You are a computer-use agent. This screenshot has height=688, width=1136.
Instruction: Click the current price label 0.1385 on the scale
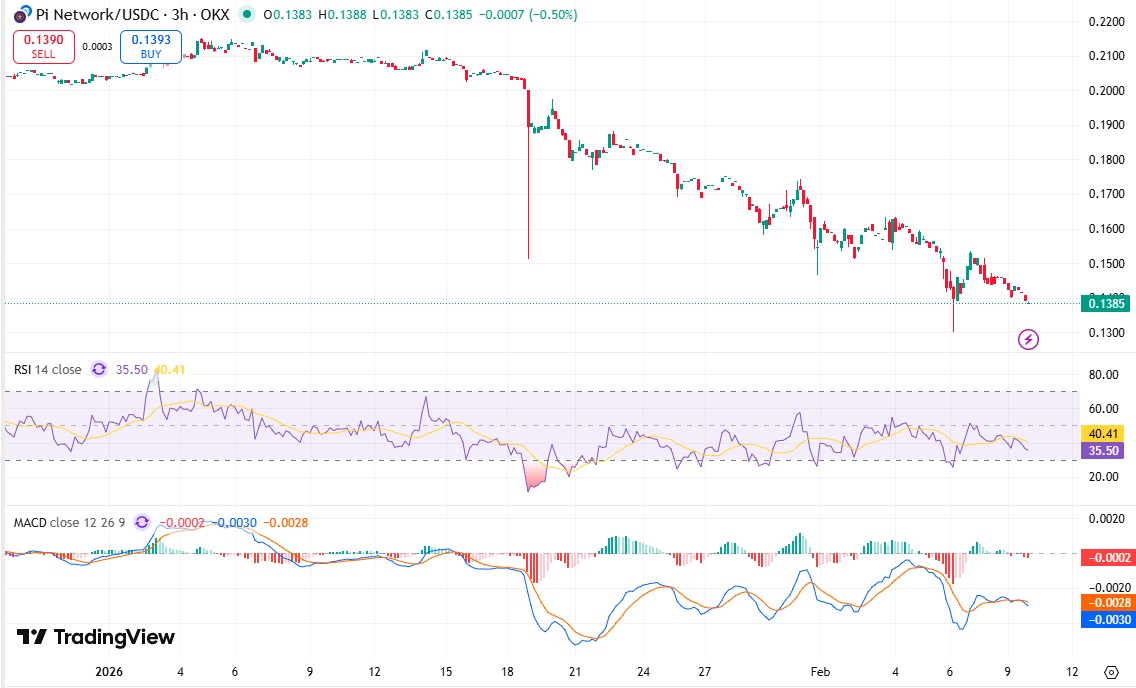1106,304
